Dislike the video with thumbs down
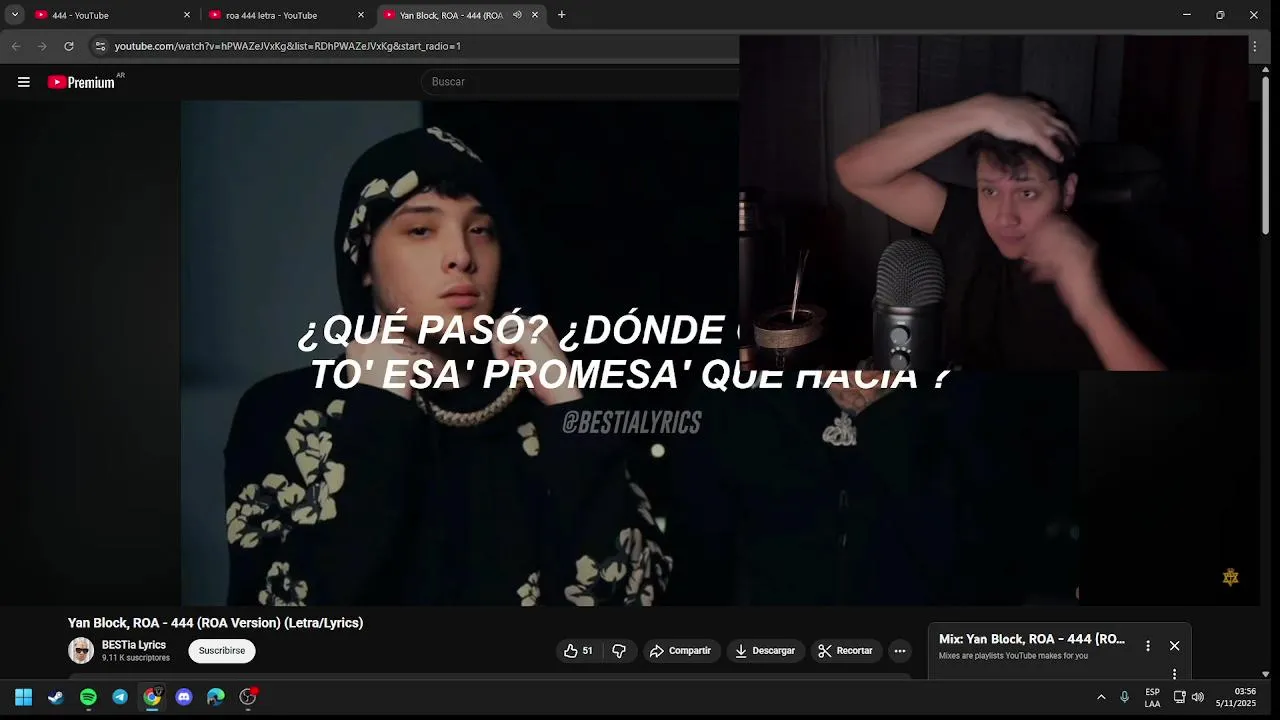 [619, 651]
